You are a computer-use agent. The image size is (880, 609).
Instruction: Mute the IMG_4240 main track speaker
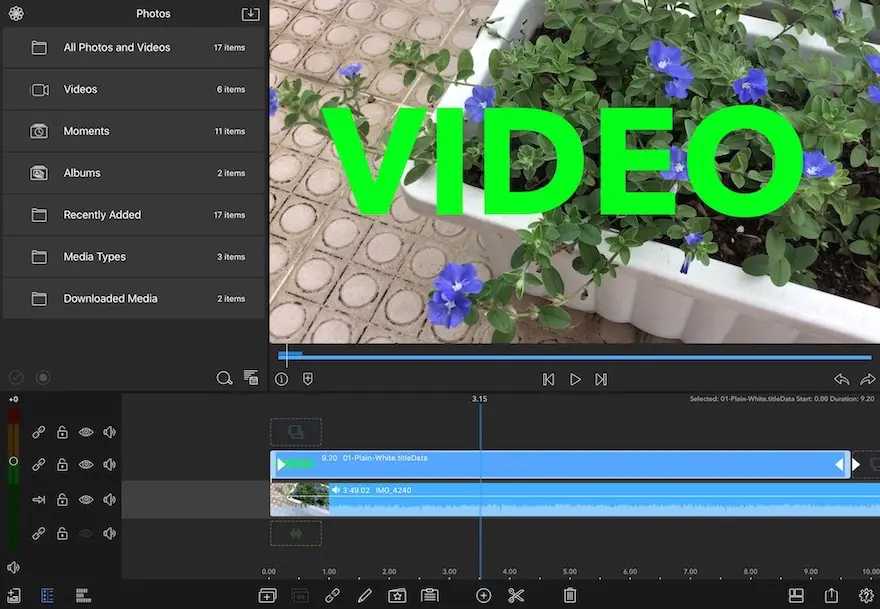109,499
